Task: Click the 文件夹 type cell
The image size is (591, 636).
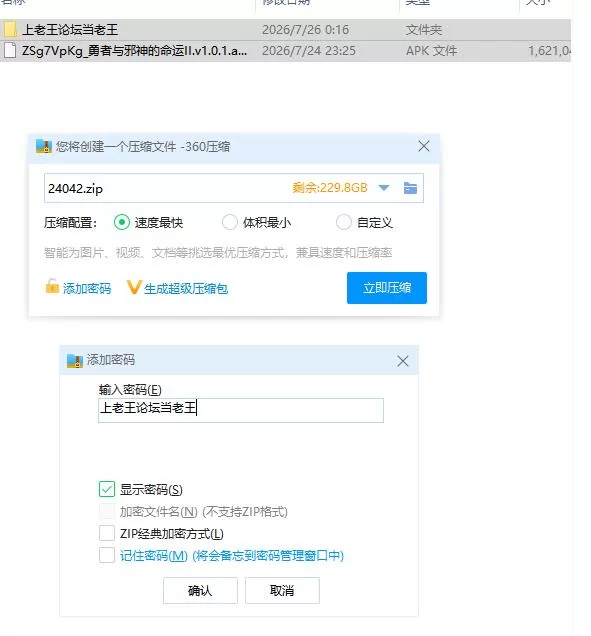Action: pos(423,30)
